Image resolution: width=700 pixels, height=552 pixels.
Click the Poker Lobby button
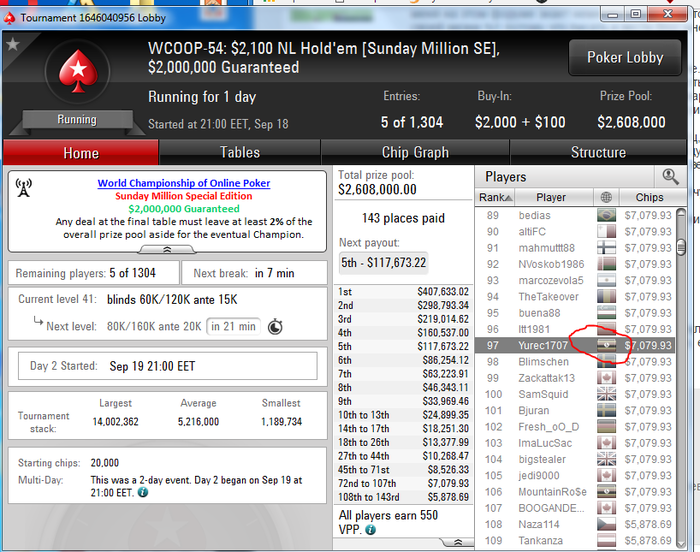[x=625, y=57]
